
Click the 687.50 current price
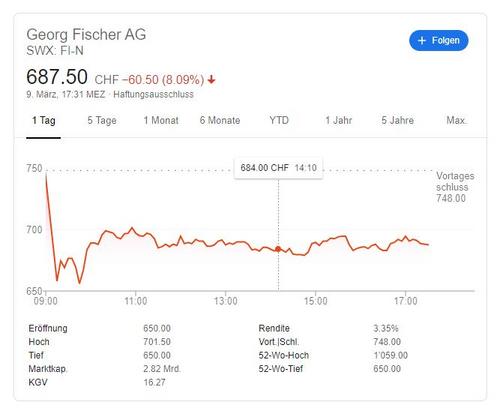coord(57,77)
